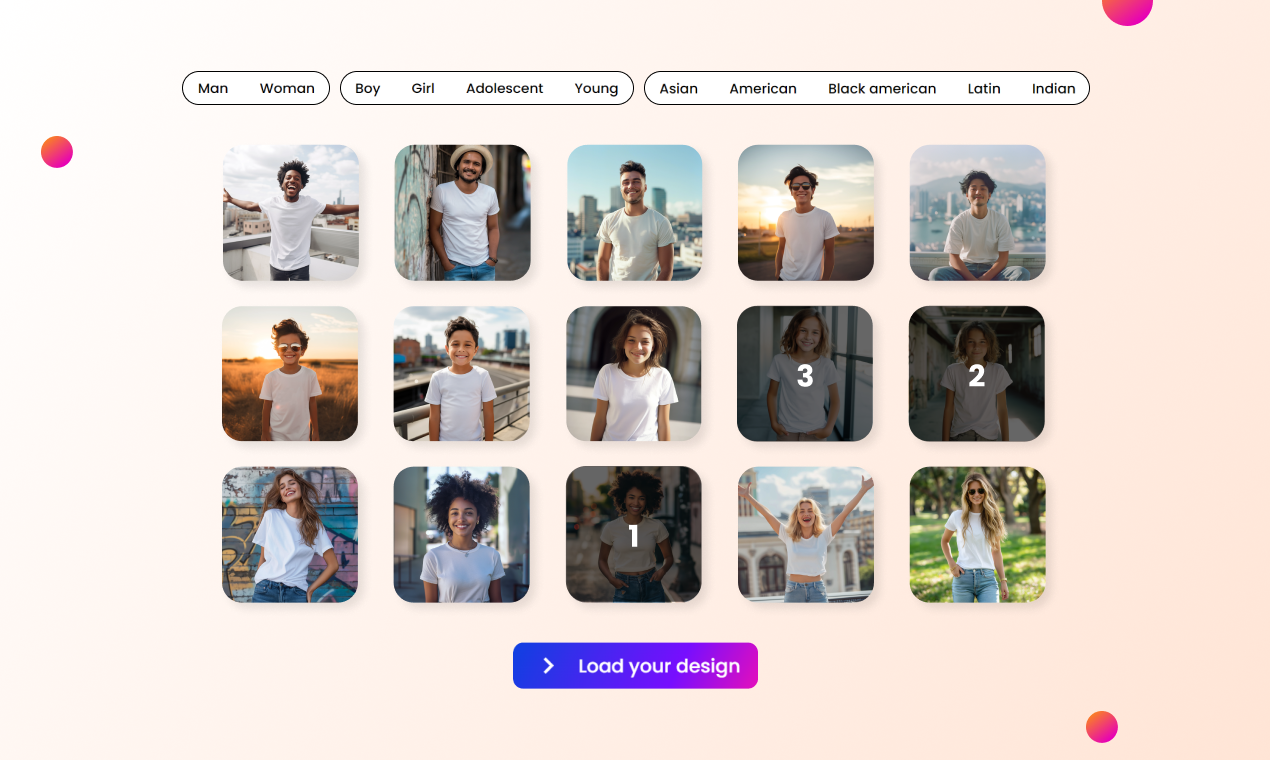Click the chevron arrow in Load your design
The width and height of the screenshot is (1270, 760).
548,666
